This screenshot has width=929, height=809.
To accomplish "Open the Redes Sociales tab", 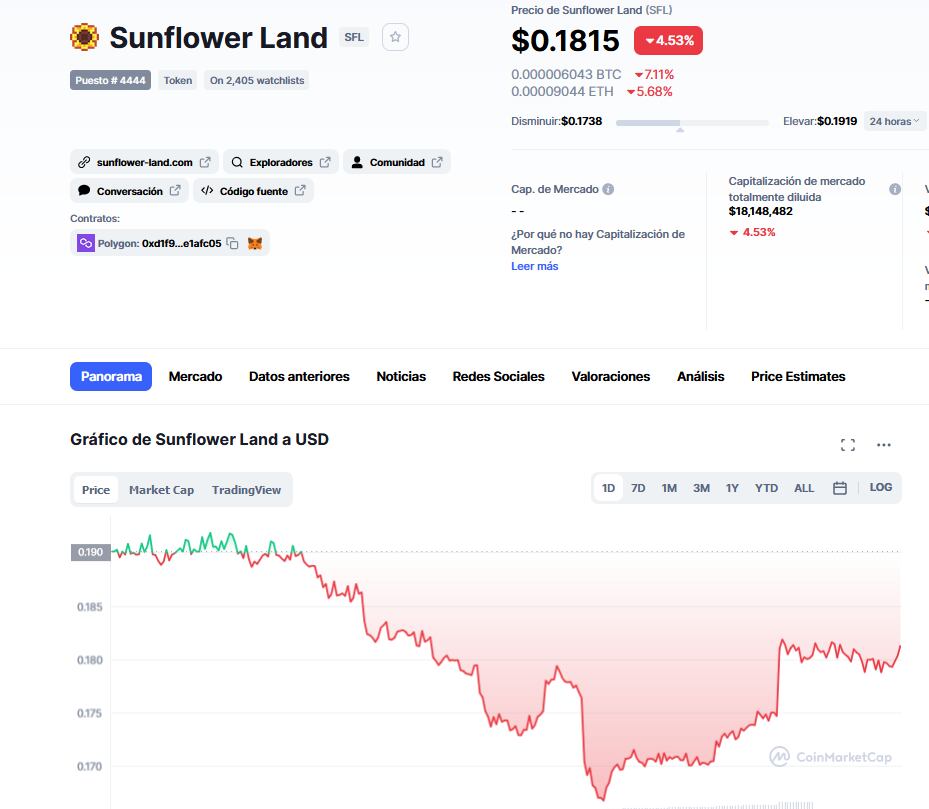I will coord(497,377).
